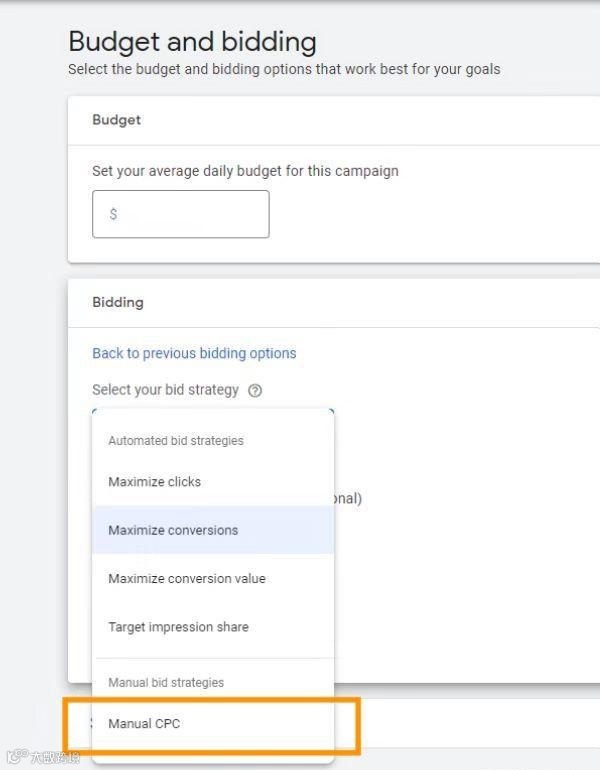600x770 pixels.
Task: Click the Bidding card header
Action: (118, 302)
